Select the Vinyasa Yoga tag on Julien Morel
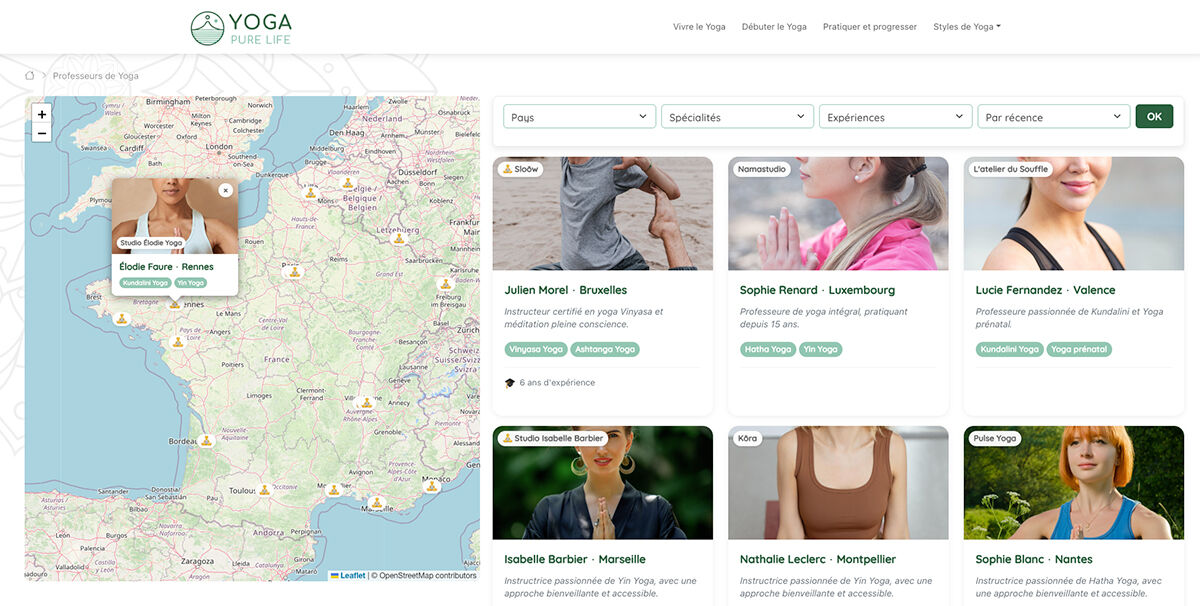This screenshot has width=1200, height=606. pos(536,349)
